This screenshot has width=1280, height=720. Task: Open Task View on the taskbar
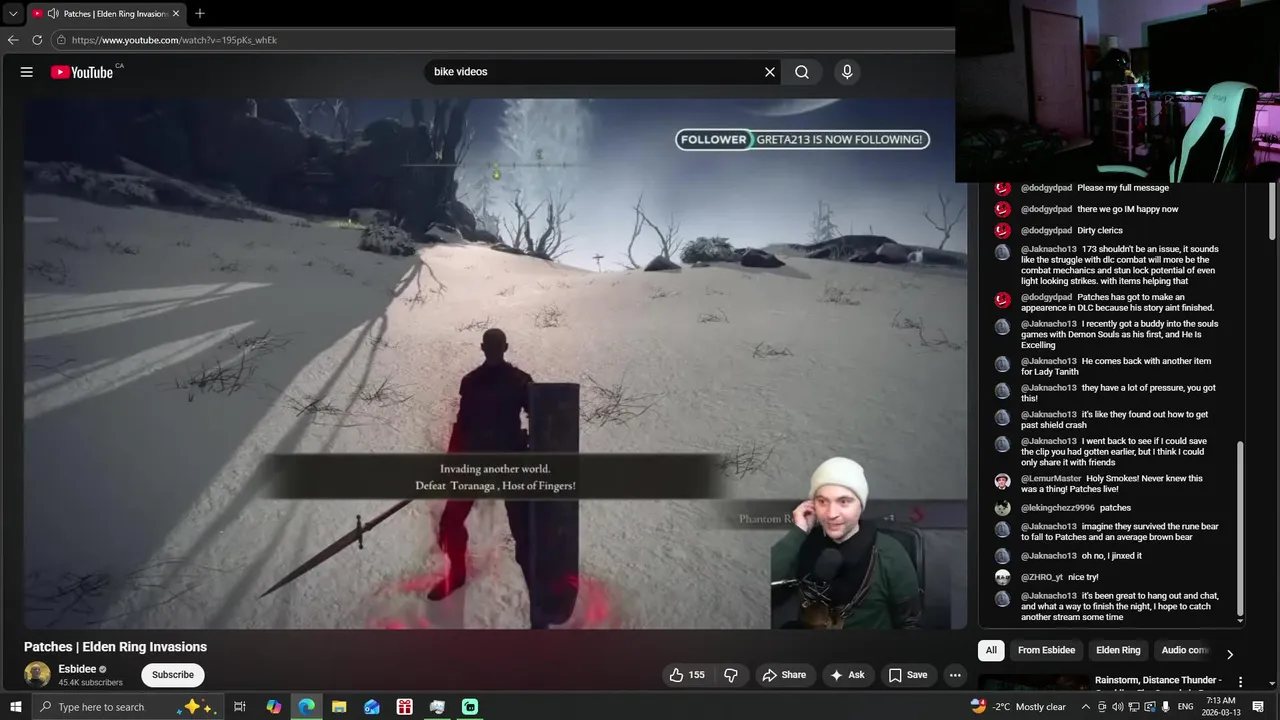[x=240, y=707]
